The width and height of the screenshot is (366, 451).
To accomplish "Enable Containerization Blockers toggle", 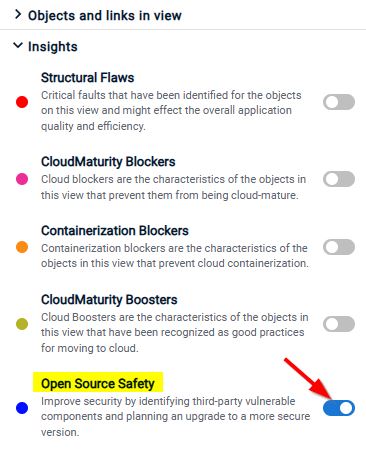I will coord(339,247).
